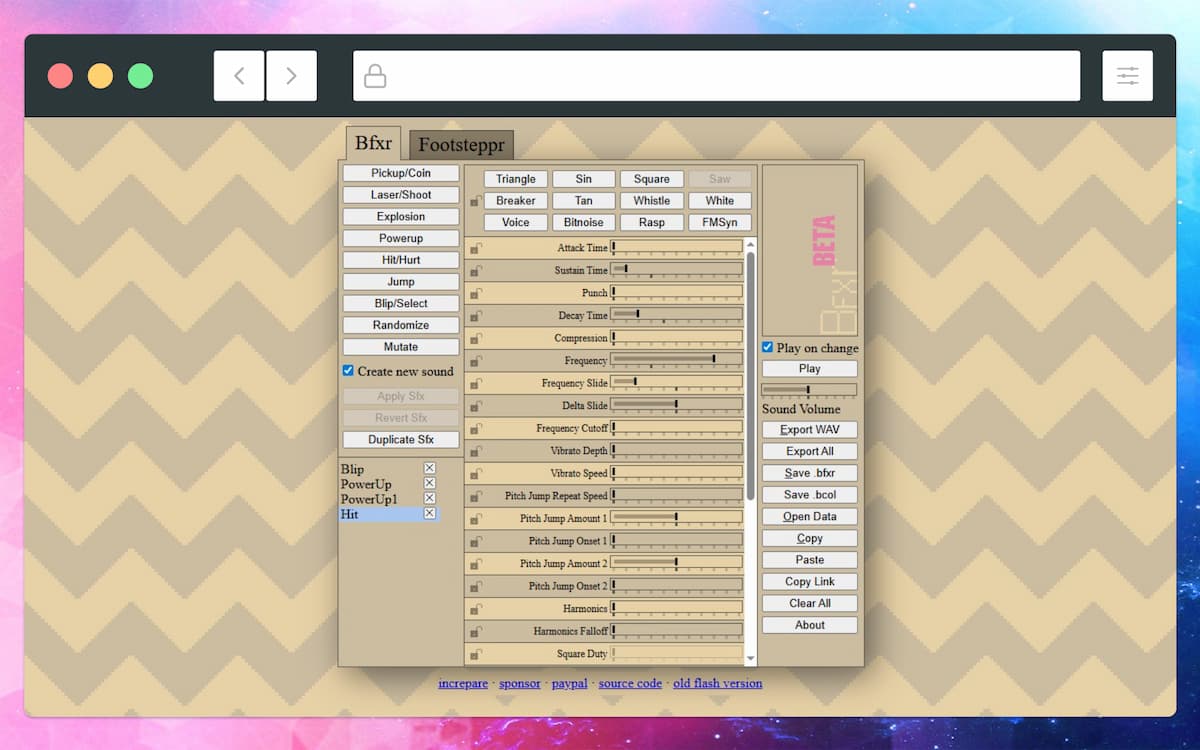Toggle the lock icon beside Pitch Jump Amount 1
Screen dimensions: 1200x750
click(476, 519)
